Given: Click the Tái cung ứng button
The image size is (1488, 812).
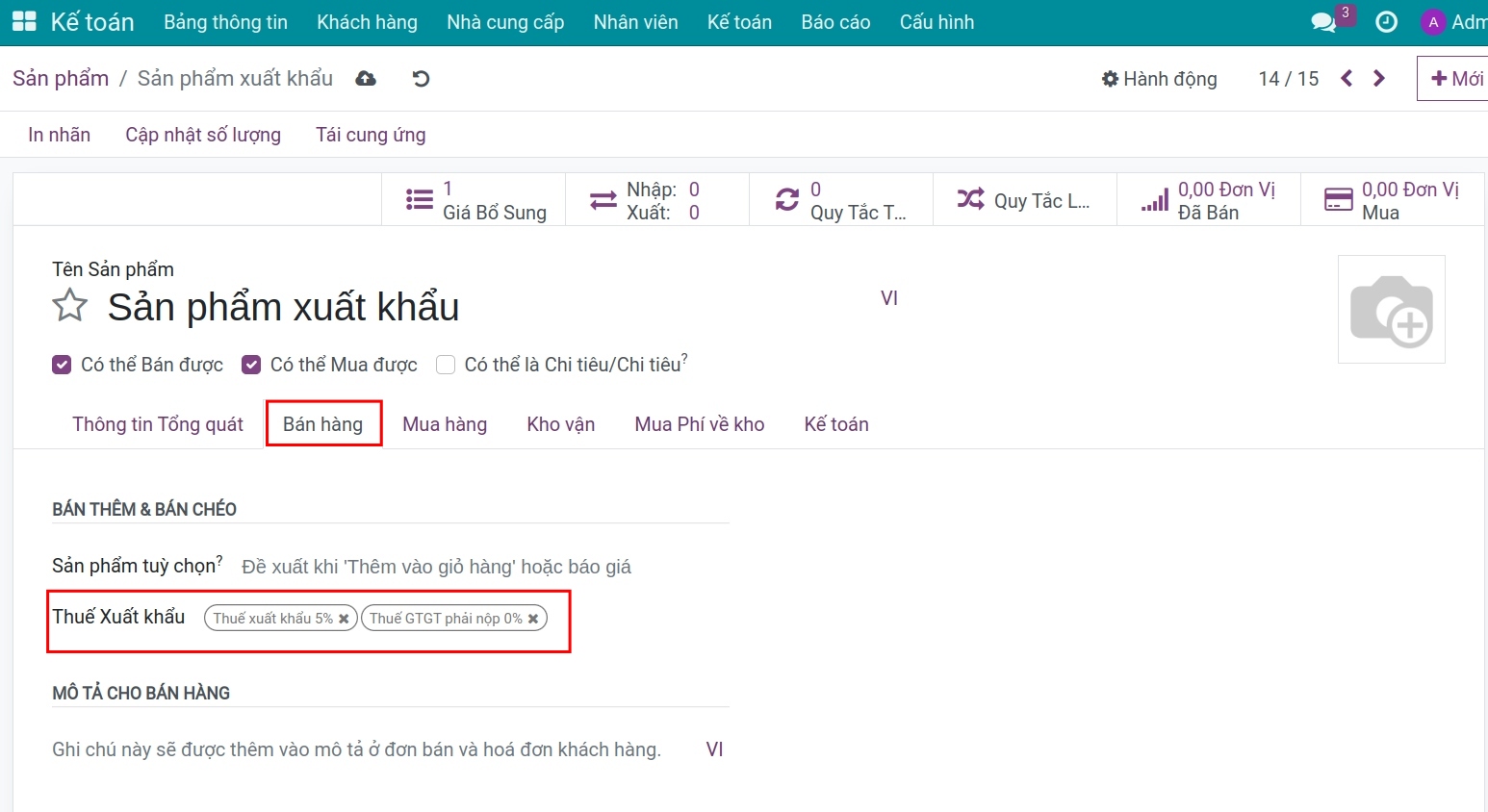Looking at the screenshot, I should (x=371, y=135).
